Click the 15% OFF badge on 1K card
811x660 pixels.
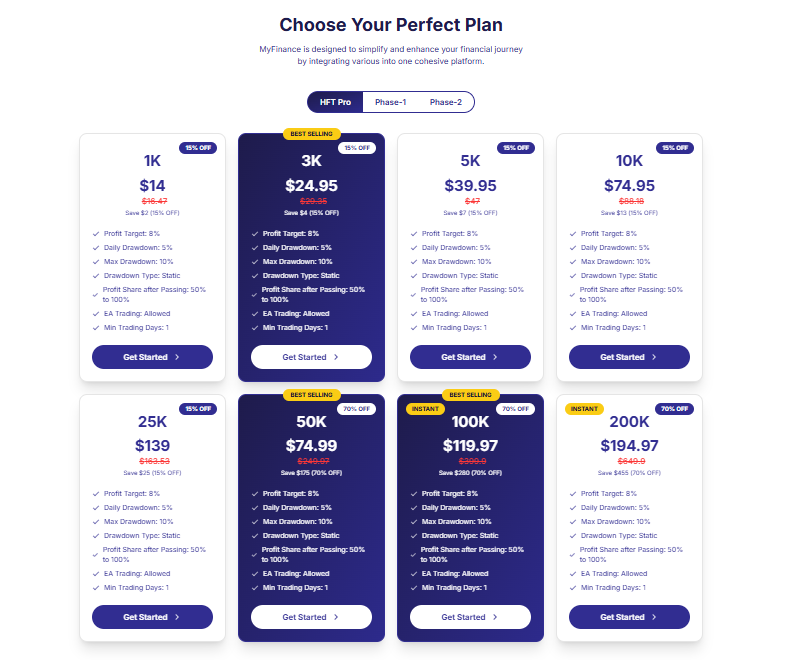click(198, 148)
